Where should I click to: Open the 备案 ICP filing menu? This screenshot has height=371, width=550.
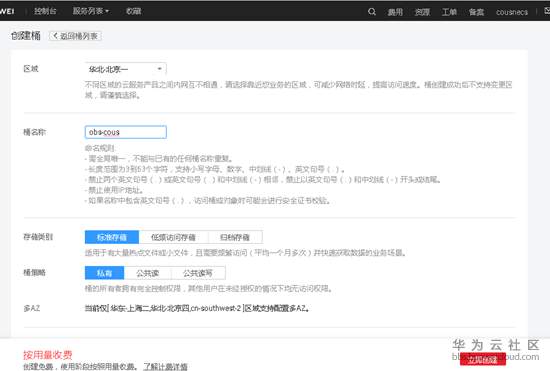coord(476,12)
